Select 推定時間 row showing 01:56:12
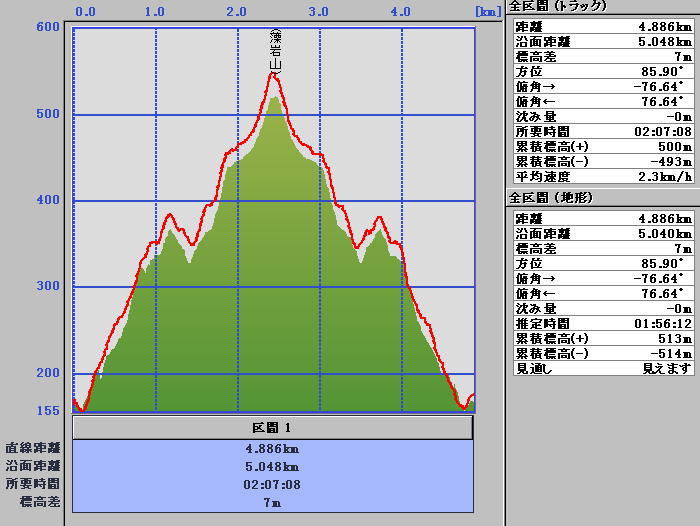 603,324
